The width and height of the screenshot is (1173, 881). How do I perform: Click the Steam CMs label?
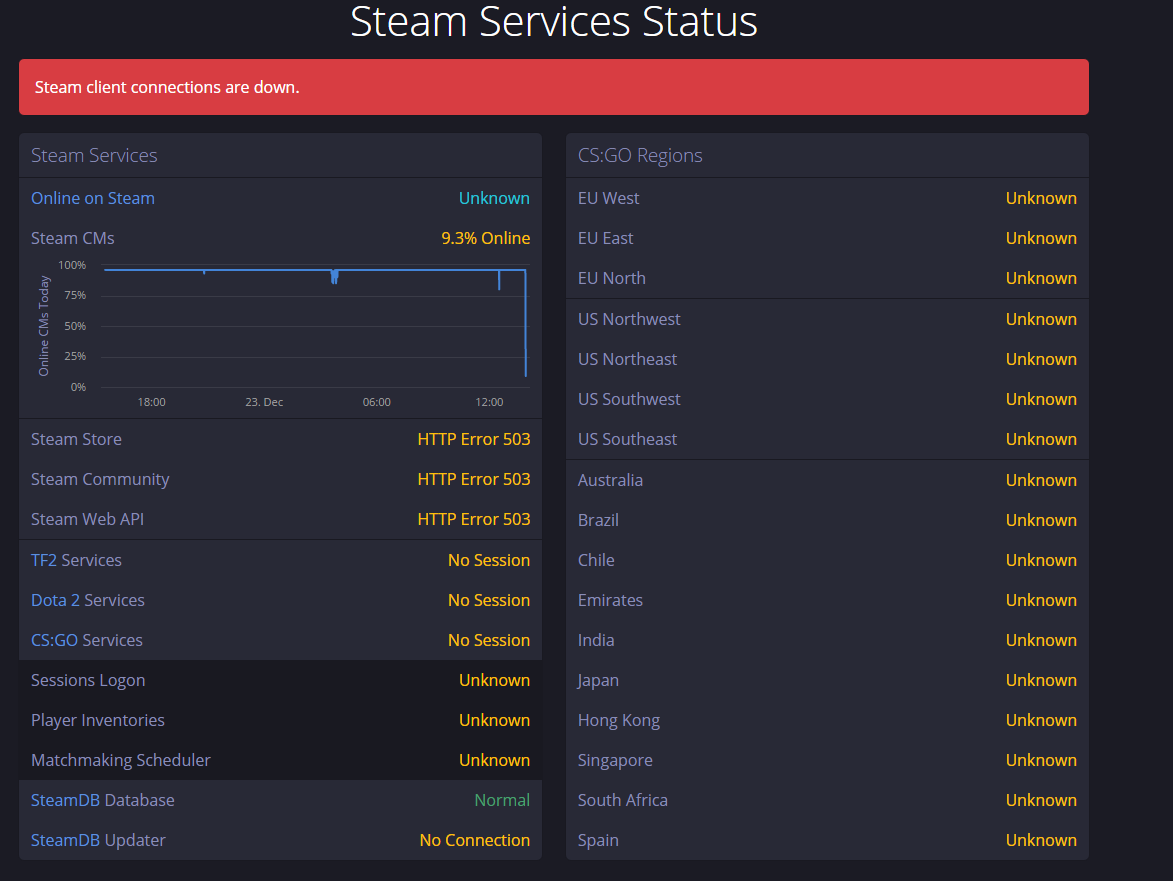pyautogui.click(x=73, y=238)
